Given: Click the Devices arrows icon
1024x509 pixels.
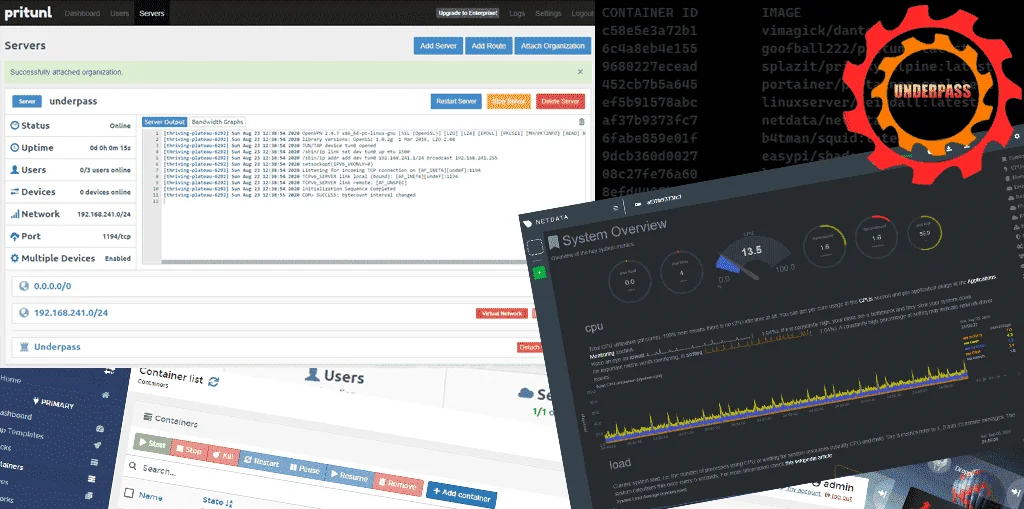Looking at the screenshot, I should (x=14, y=192).
